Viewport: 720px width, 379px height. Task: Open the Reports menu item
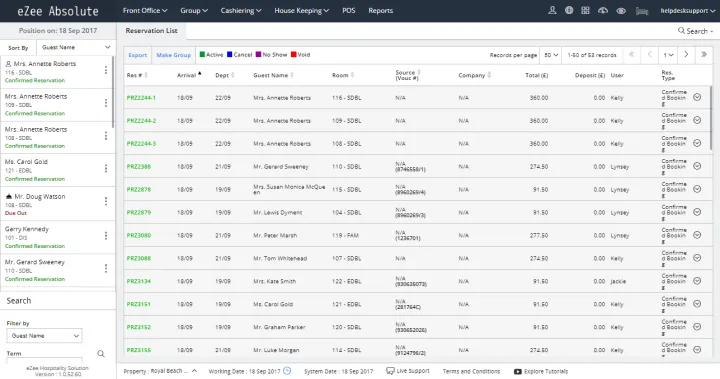(x=381, y=11)
